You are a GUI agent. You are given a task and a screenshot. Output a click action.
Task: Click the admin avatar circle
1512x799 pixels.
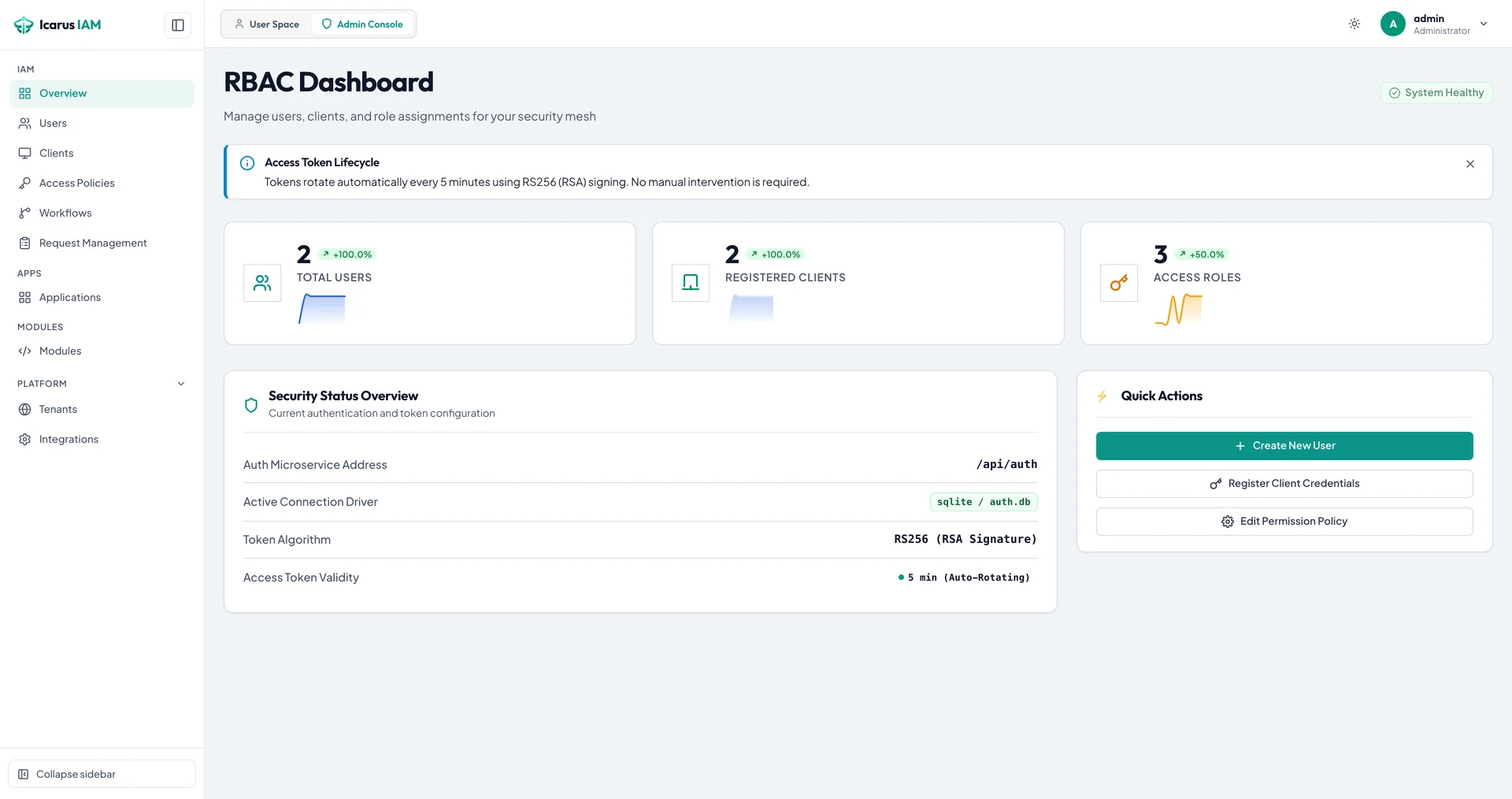(x=1393, y=24)
